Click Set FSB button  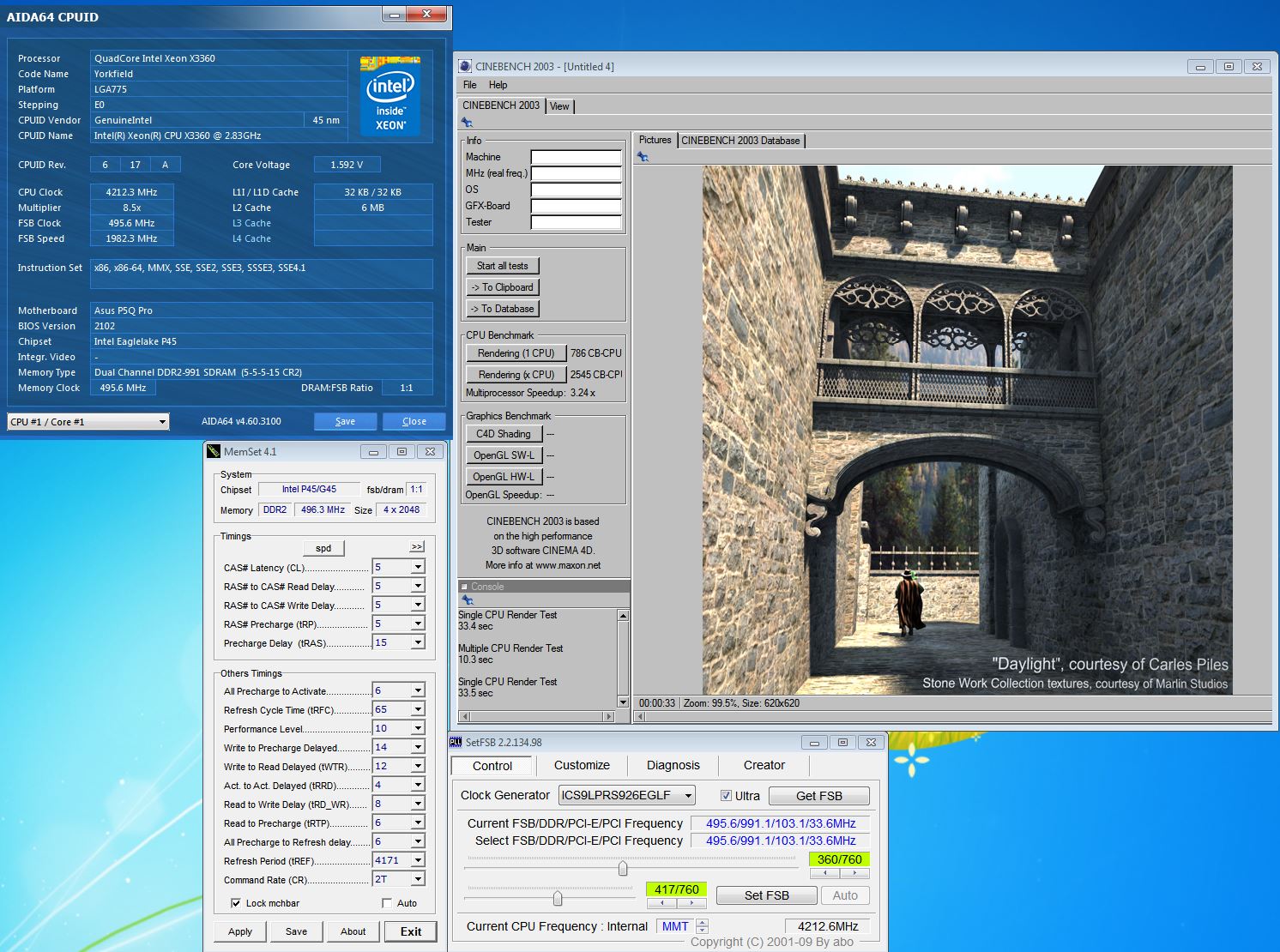[766, 895]
